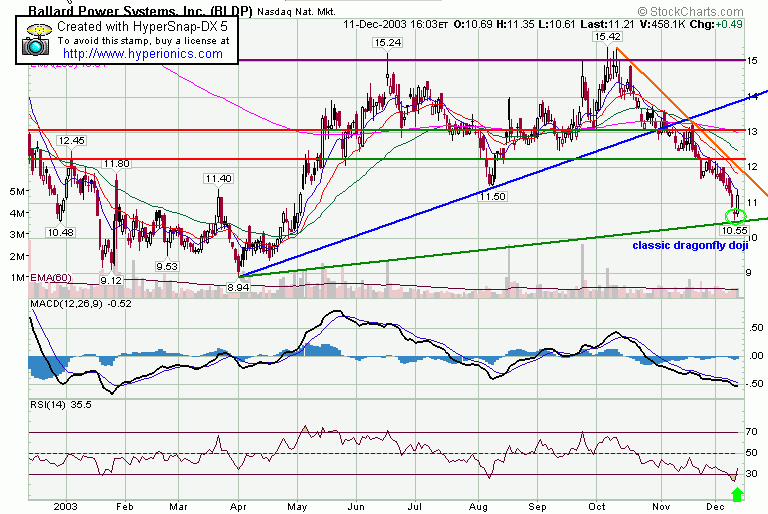Click the Jul label on the date axis
The width and height of the screenshot is (768, 514).
point(415,507)
